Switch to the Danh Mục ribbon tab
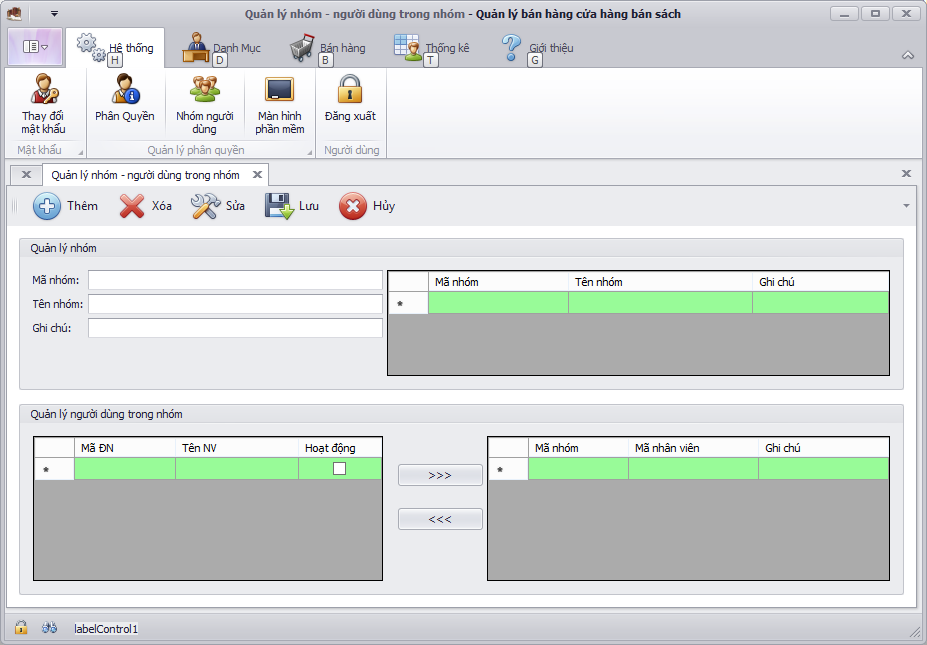 (x=221, y=48)
